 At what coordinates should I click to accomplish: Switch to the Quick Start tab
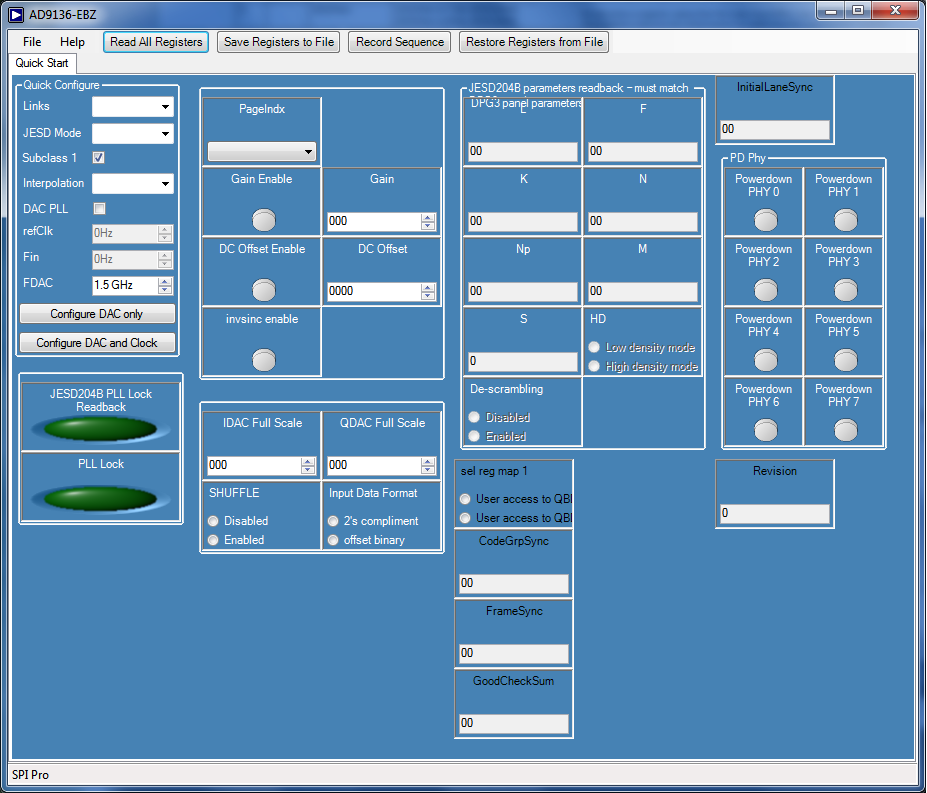[42, 63]
